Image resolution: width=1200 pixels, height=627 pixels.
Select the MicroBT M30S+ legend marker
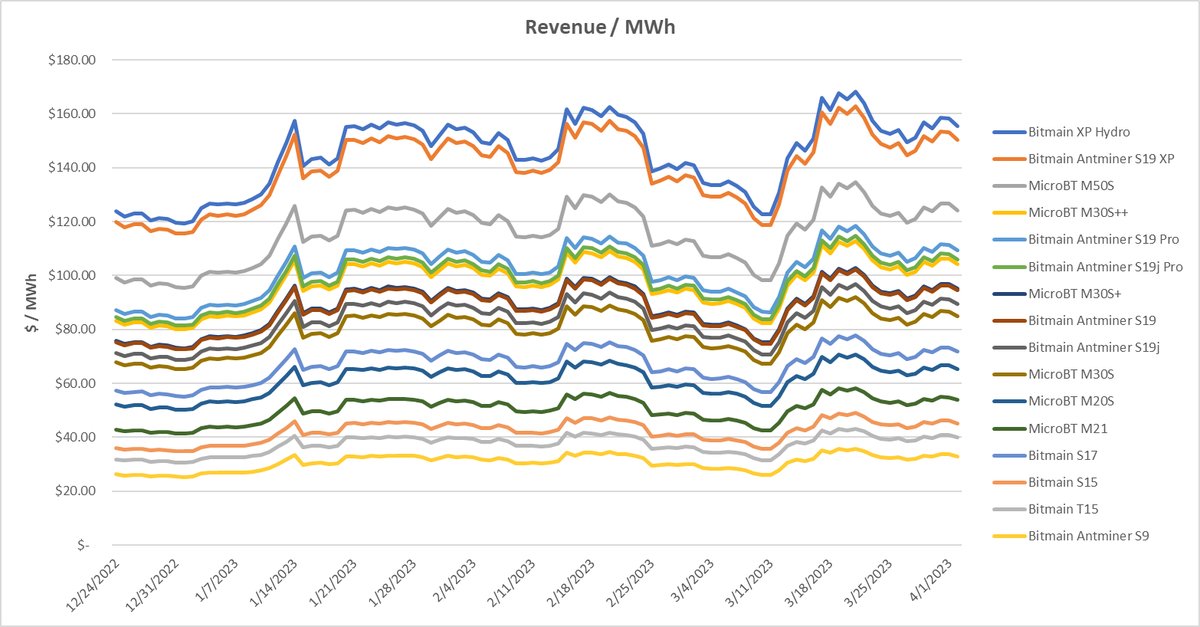click(1010, 293)
